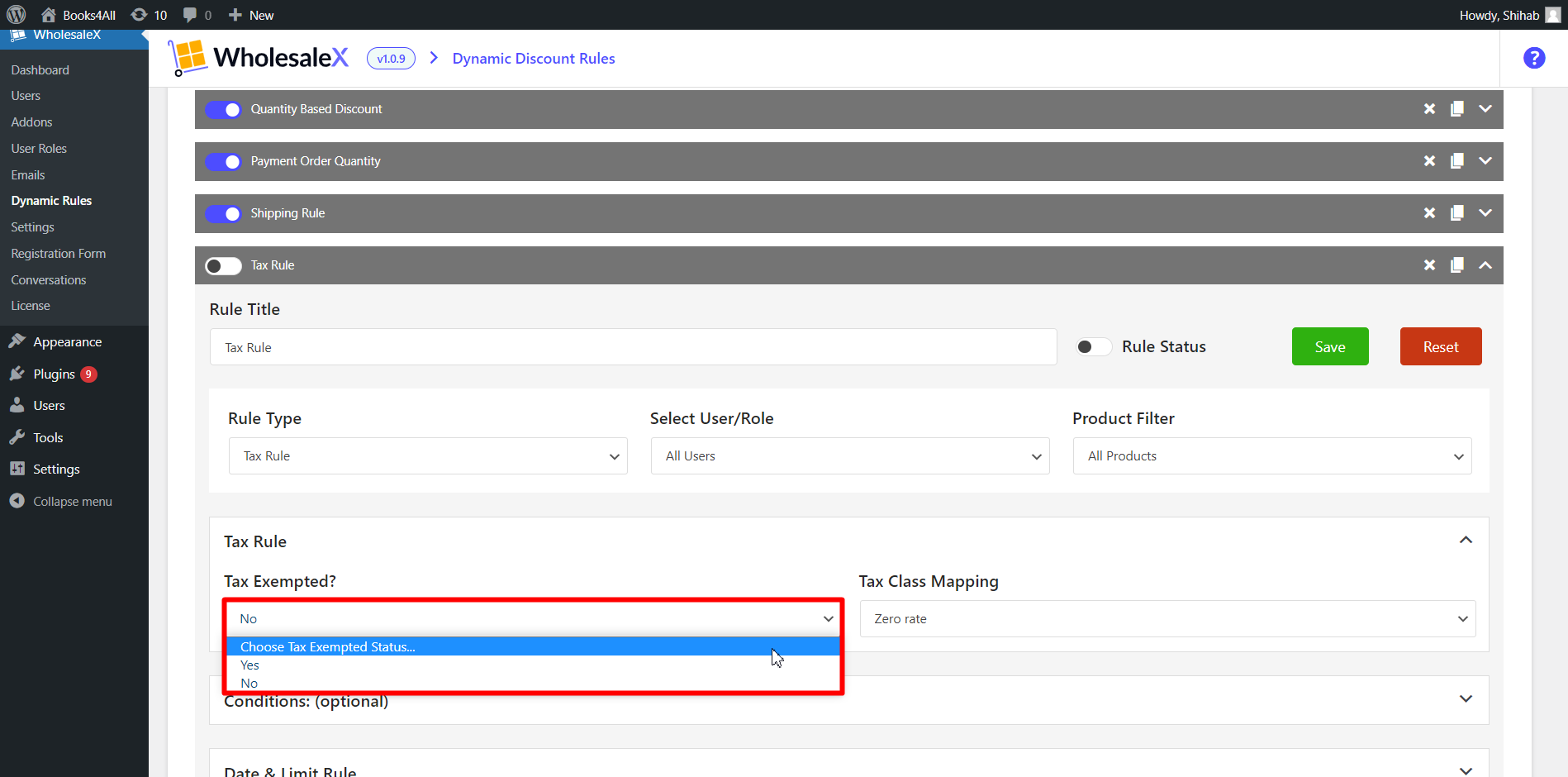Expand the Conditions (optional) section
The image size is (1568, 777).
[1466, 699]
